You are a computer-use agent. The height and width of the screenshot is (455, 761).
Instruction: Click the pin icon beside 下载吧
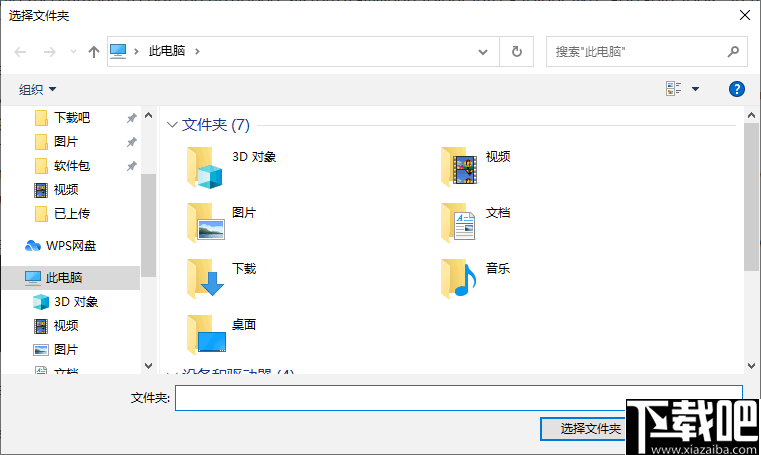[132, 118]
